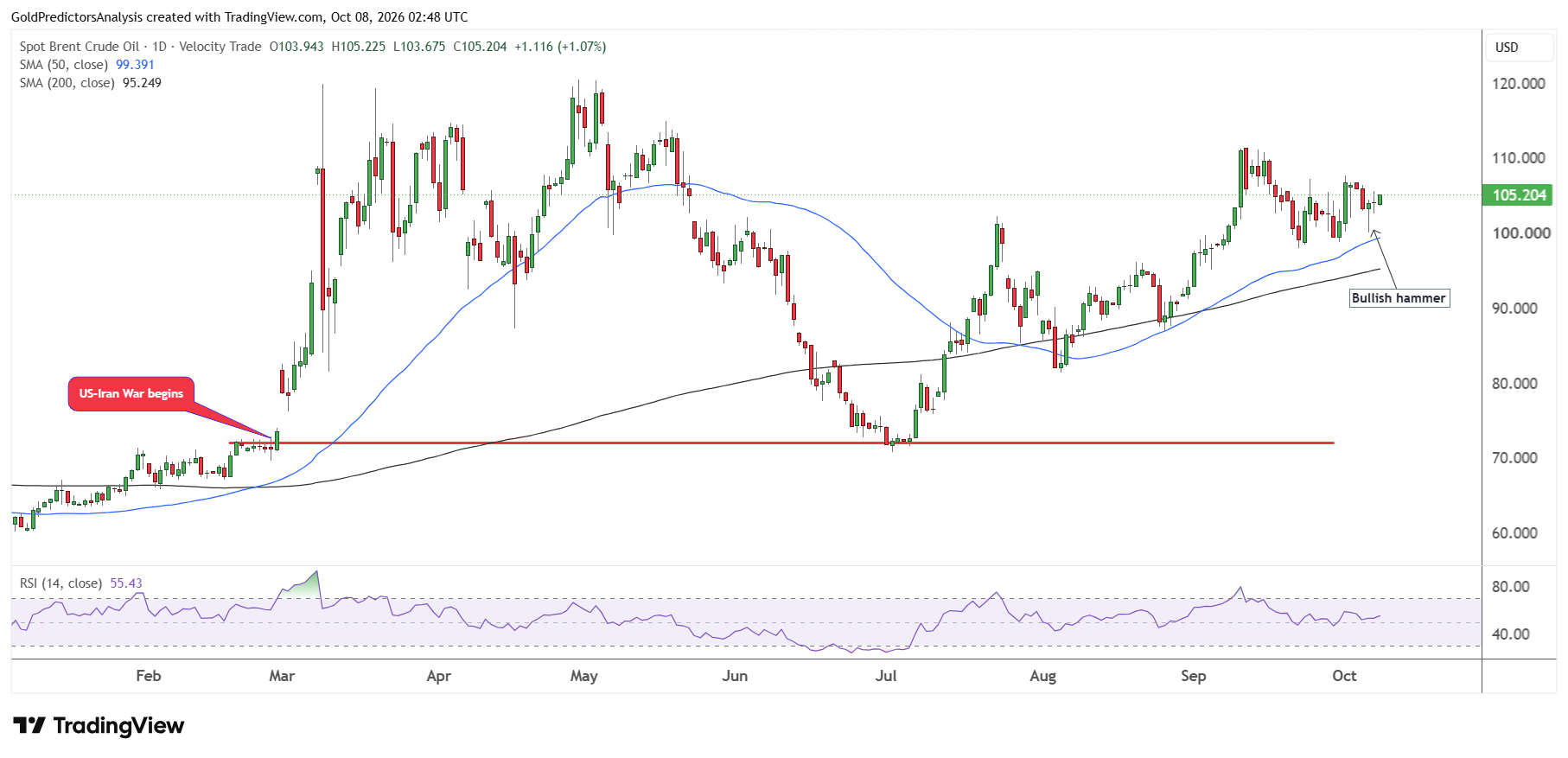Click the Feb label on the time axis
This screenshot has height=758, width=1568.
pyautogui.click(x=149, y=676)
